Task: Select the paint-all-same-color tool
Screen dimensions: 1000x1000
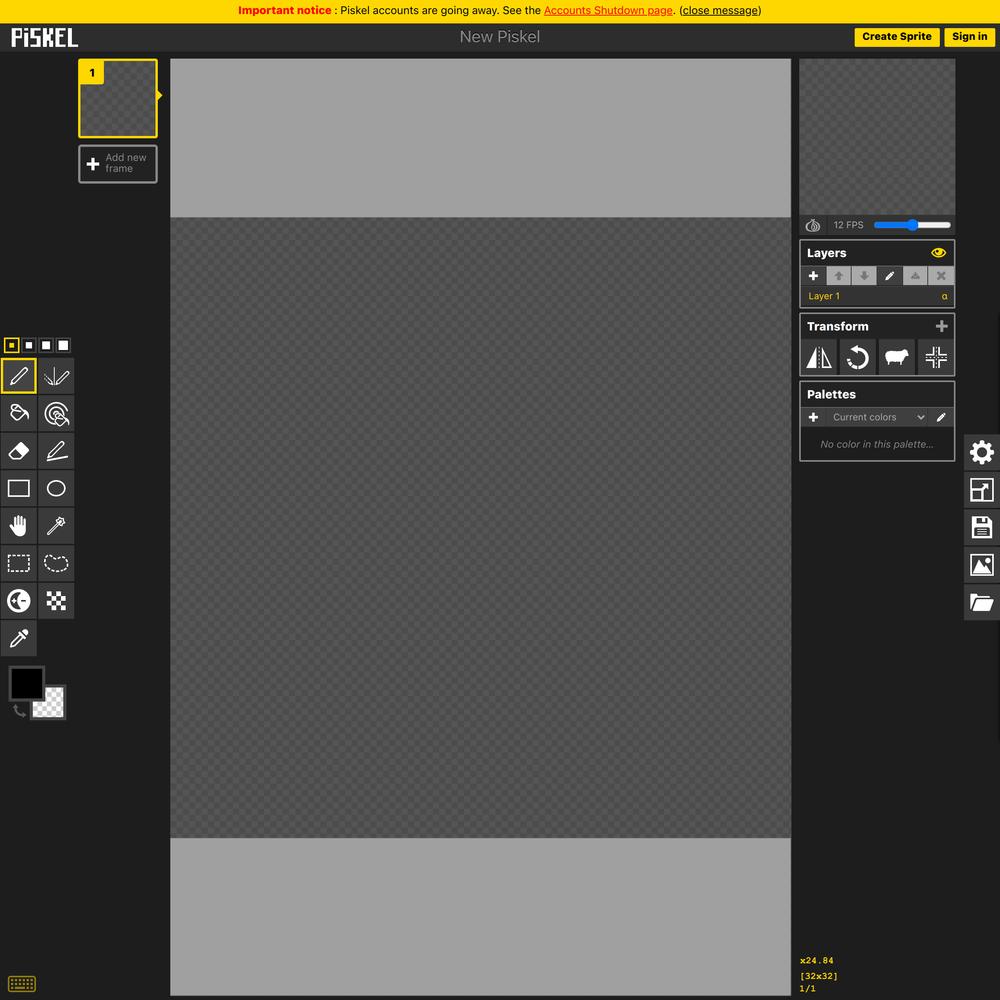Action: (x=56, y=413)
